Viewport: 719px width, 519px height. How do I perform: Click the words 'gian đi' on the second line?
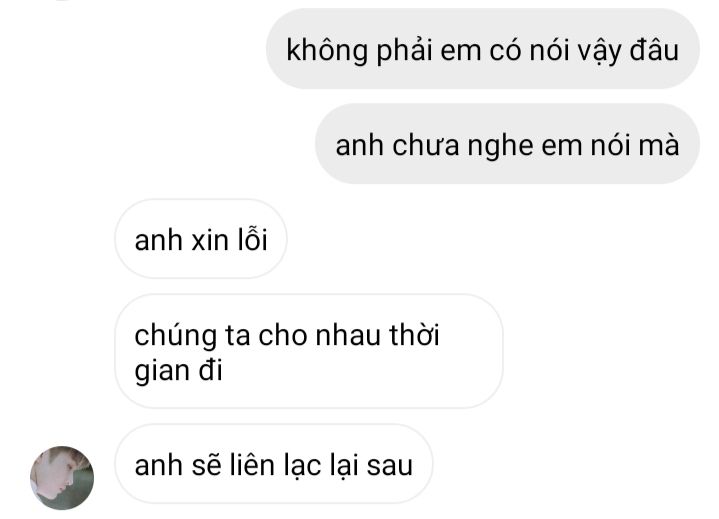click(178, 371)
